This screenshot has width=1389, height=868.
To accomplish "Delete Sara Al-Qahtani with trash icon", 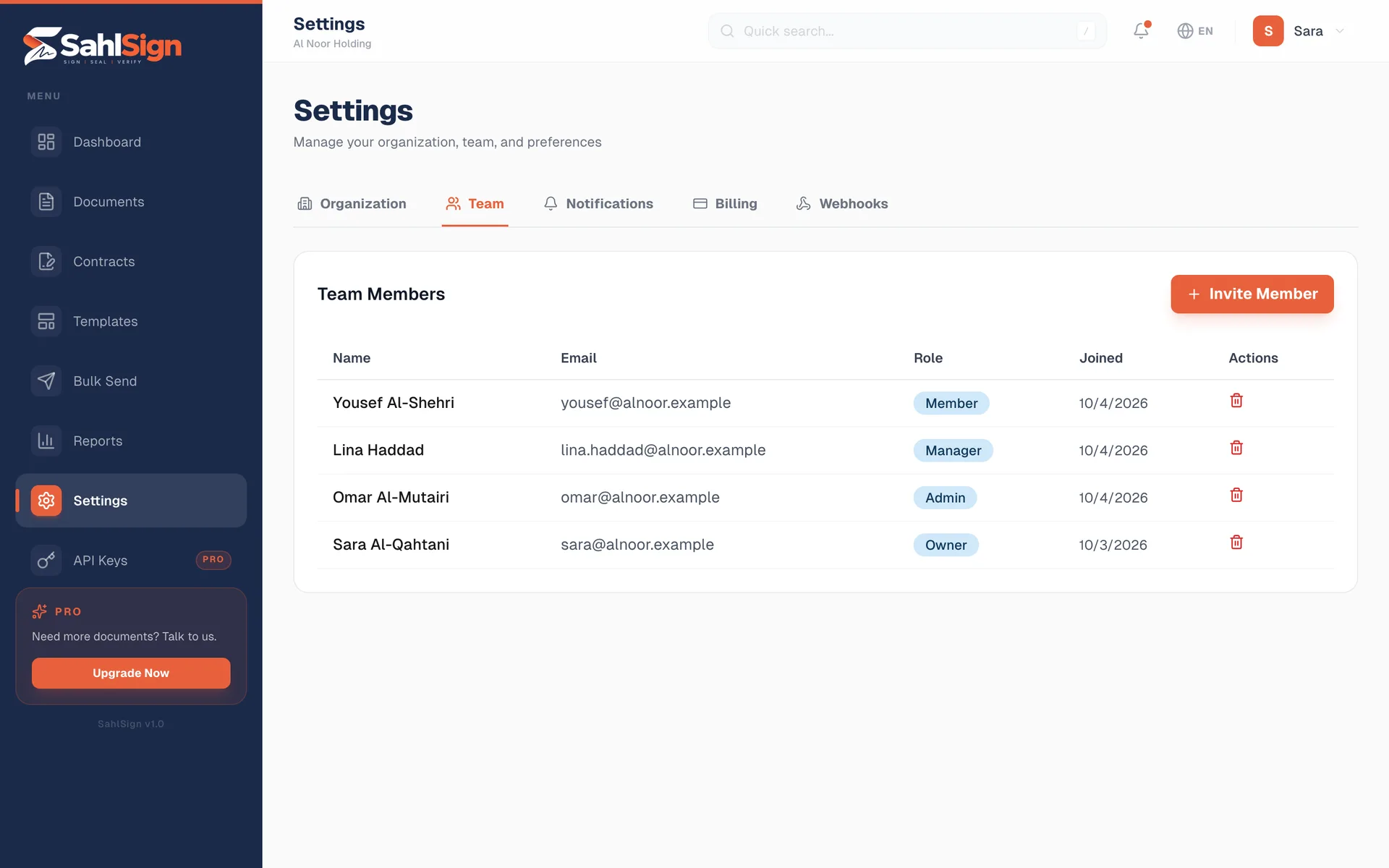I will [x=1236, y=542].
